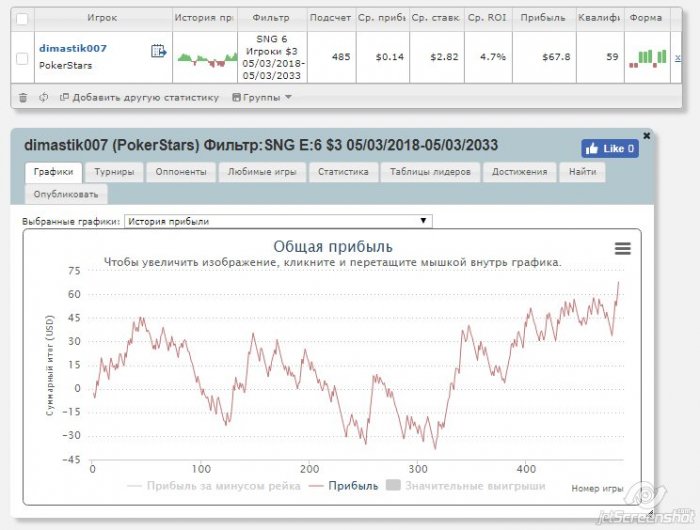Click the trash delete icon
This screenshot has height=530, width=700.
coord(23,97)
